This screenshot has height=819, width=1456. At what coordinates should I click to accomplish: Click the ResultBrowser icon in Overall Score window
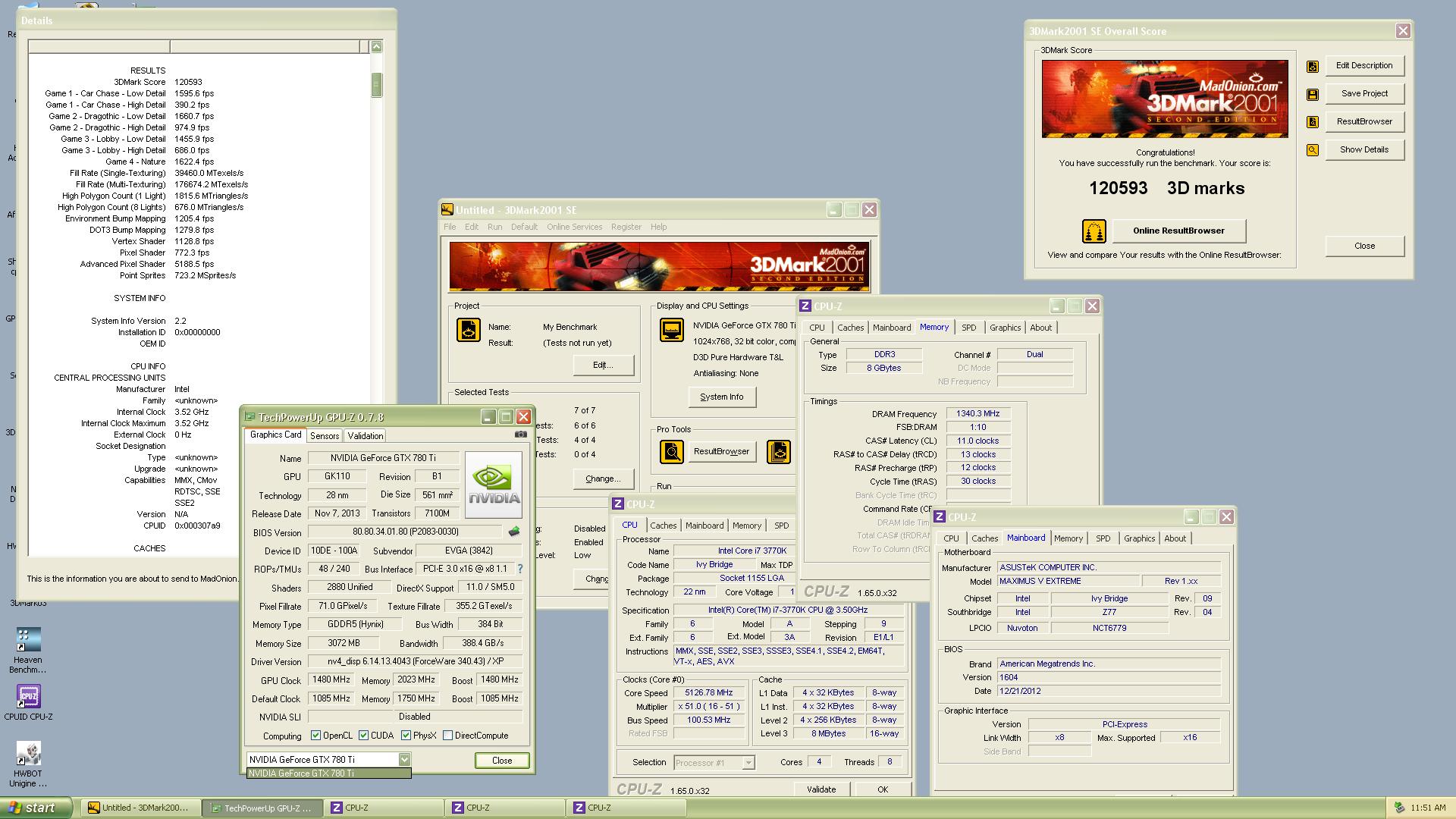pos(1313,122)
